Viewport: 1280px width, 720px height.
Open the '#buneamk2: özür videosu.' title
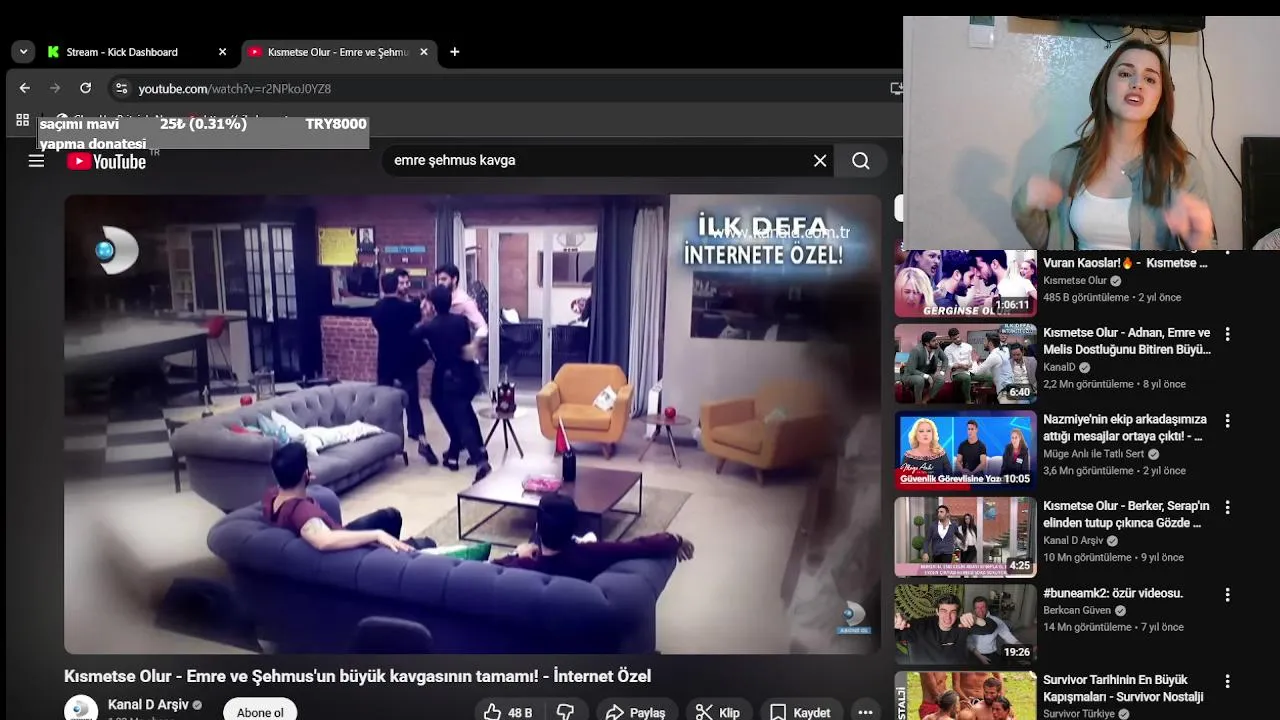pyautogui.click(x=1113, y=593)
